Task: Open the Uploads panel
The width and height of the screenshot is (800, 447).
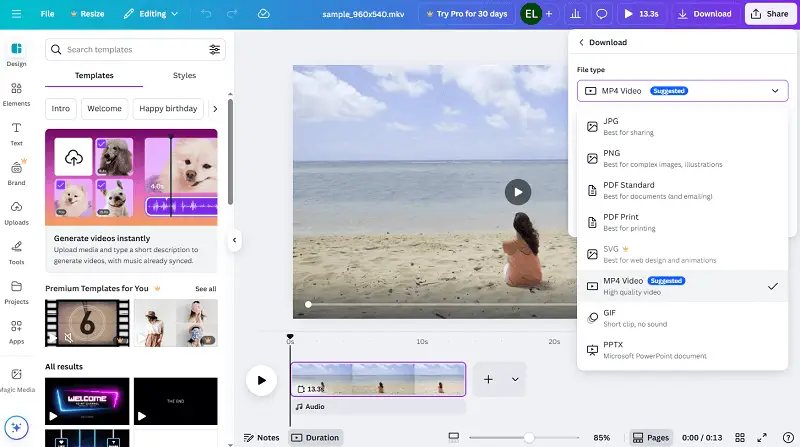Action: click(16, 212)
